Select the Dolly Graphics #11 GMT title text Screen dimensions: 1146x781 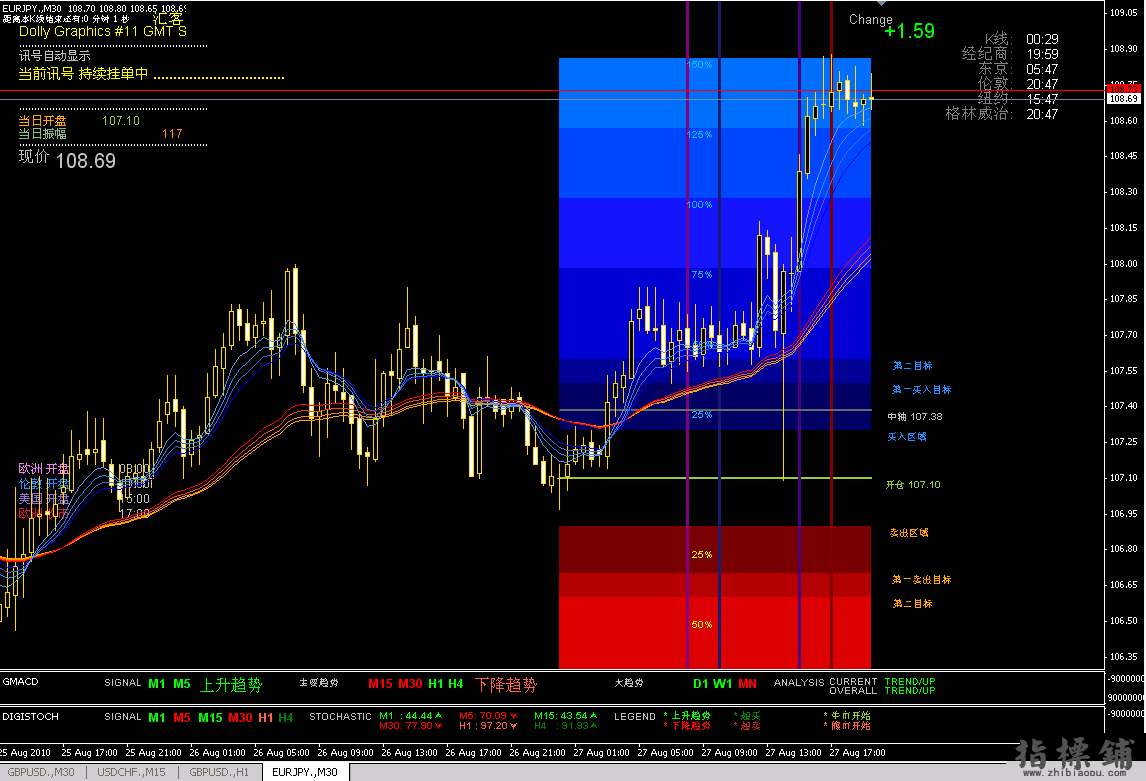point(102,31)
